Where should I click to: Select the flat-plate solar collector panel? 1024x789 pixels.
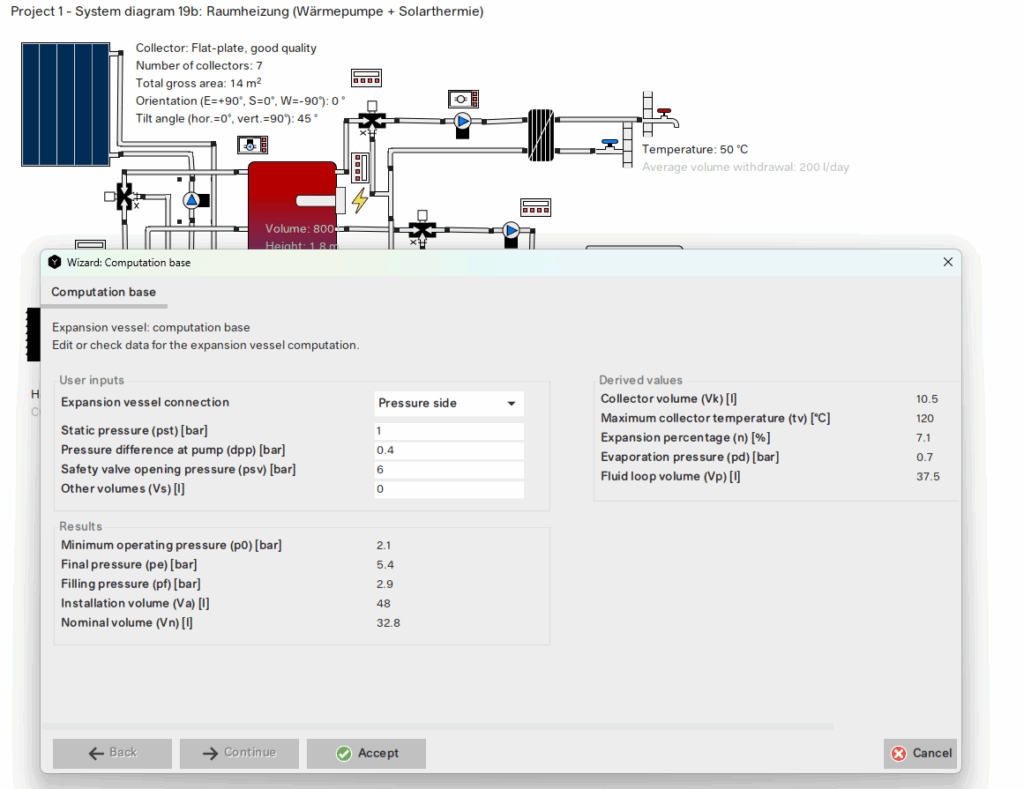[x=65, y=105]
